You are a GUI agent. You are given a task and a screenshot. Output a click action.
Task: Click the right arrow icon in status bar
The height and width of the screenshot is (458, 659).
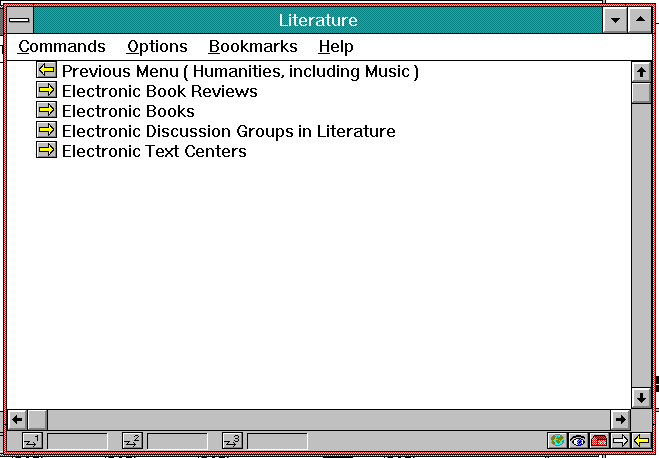point(620,441)
